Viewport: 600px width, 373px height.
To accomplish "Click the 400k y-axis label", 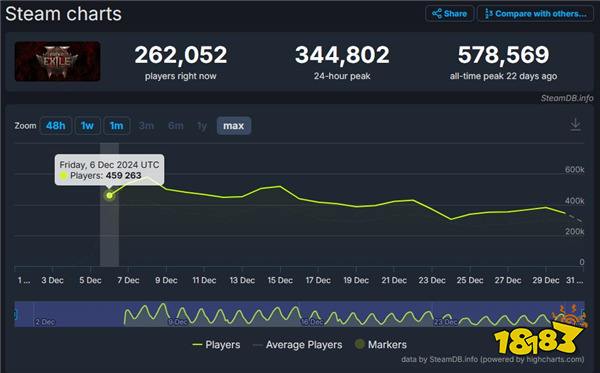I will point(575,200).
